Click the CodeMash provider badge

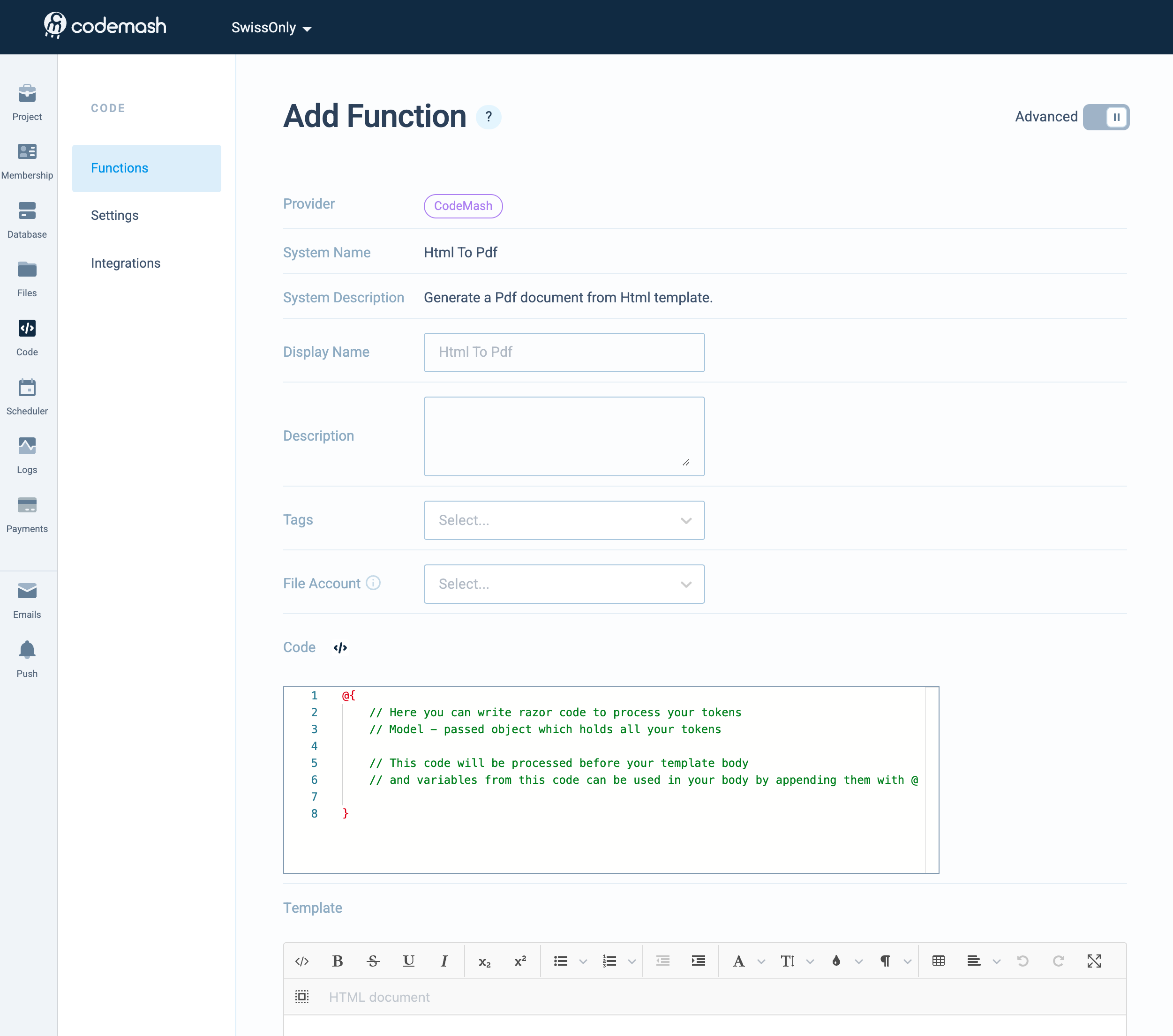463,206
